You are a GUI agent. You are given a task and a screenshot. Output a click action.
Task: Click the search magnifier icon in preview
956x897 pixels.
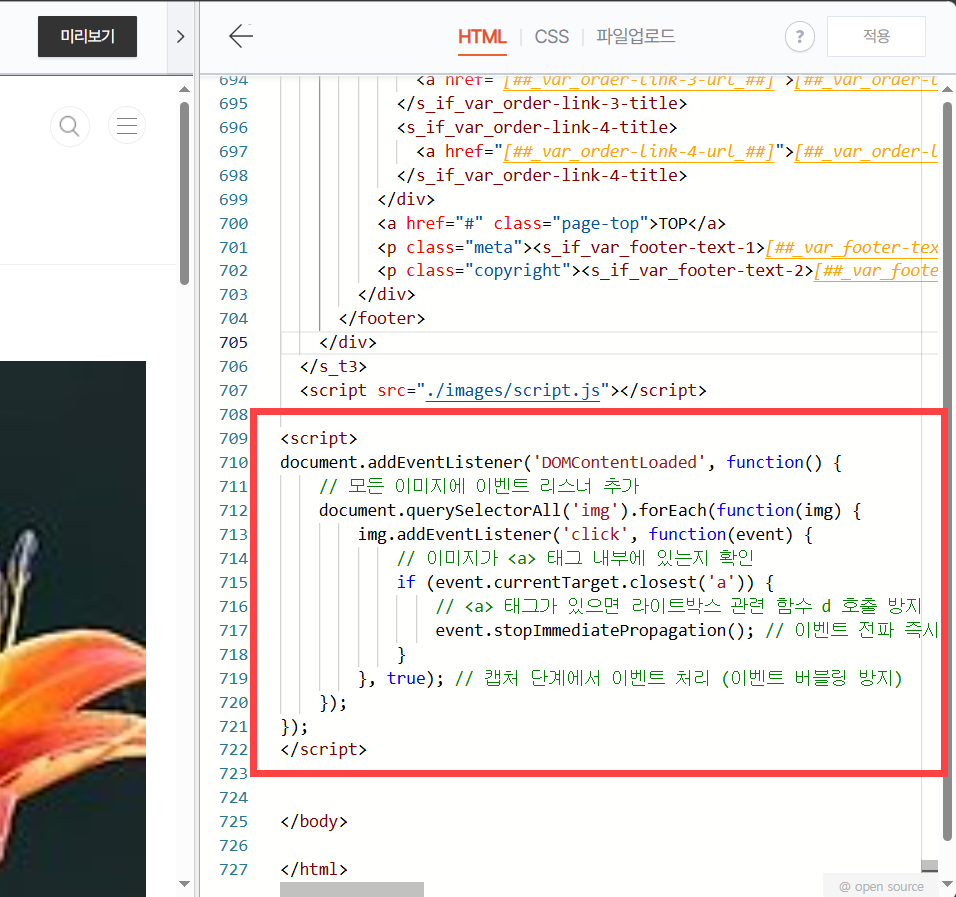pos(70,126)
